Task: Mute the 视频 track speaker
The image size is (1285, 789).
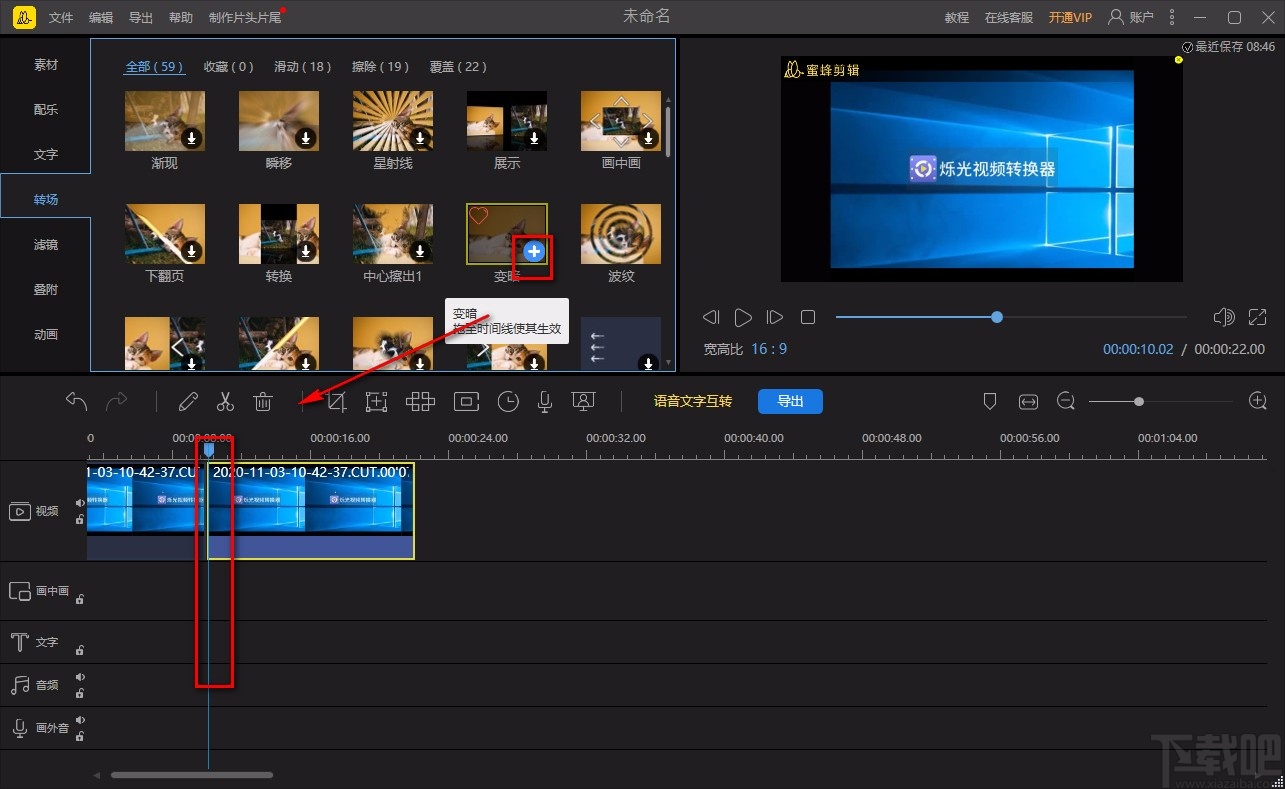Action: [x=80, y=503]
